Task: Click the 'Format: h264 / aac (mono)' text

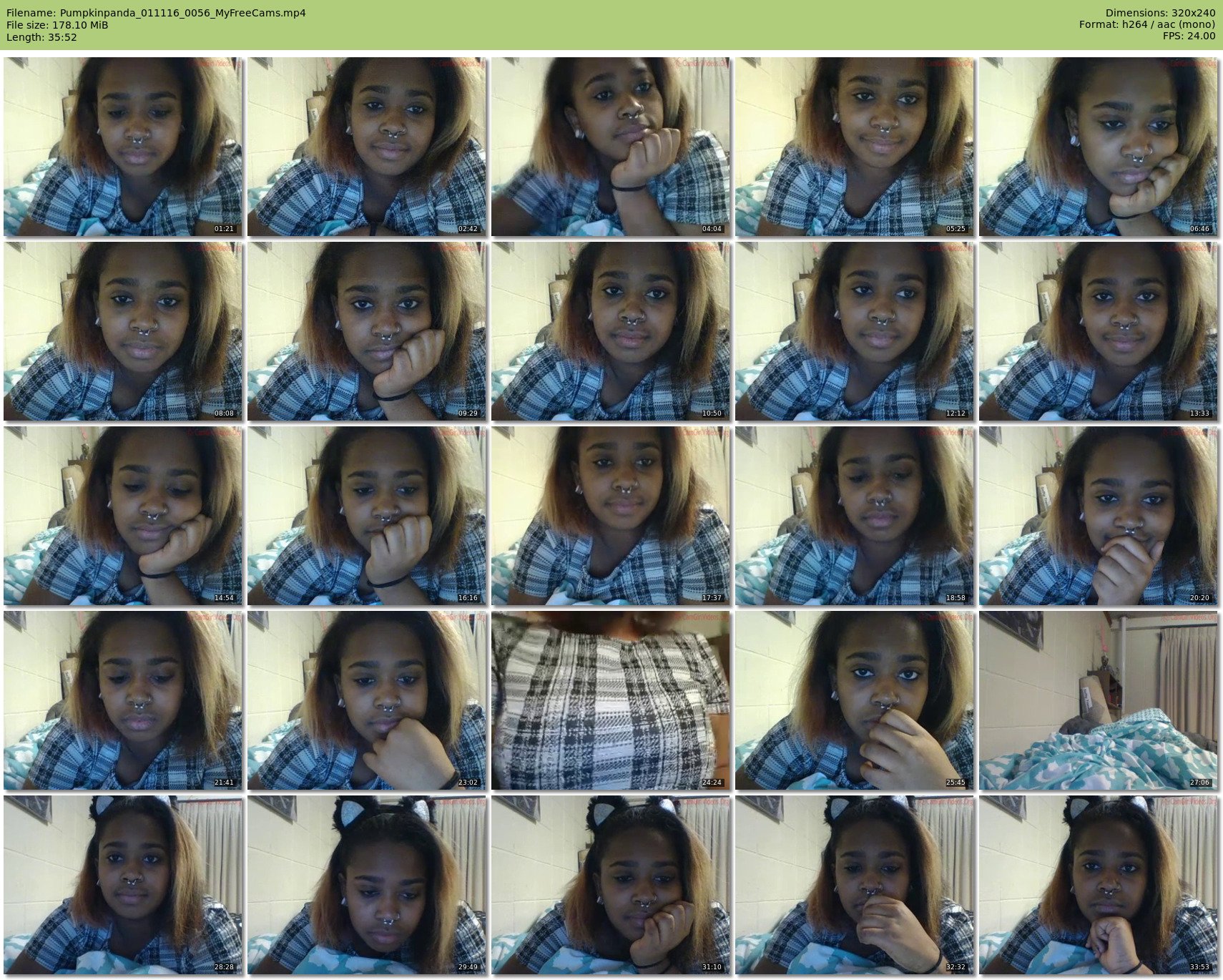Action: [x=1147, y=25]
